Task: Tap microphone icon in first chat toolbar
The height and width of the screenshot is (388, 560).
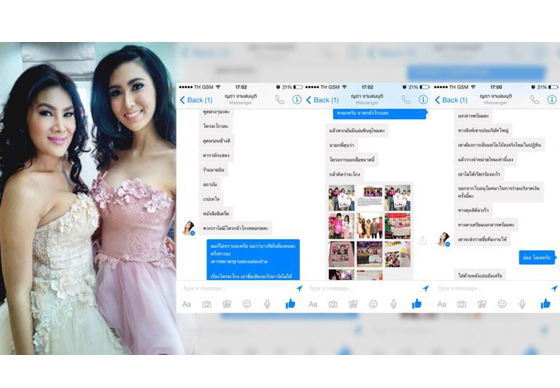Action: tap(267, 304)
